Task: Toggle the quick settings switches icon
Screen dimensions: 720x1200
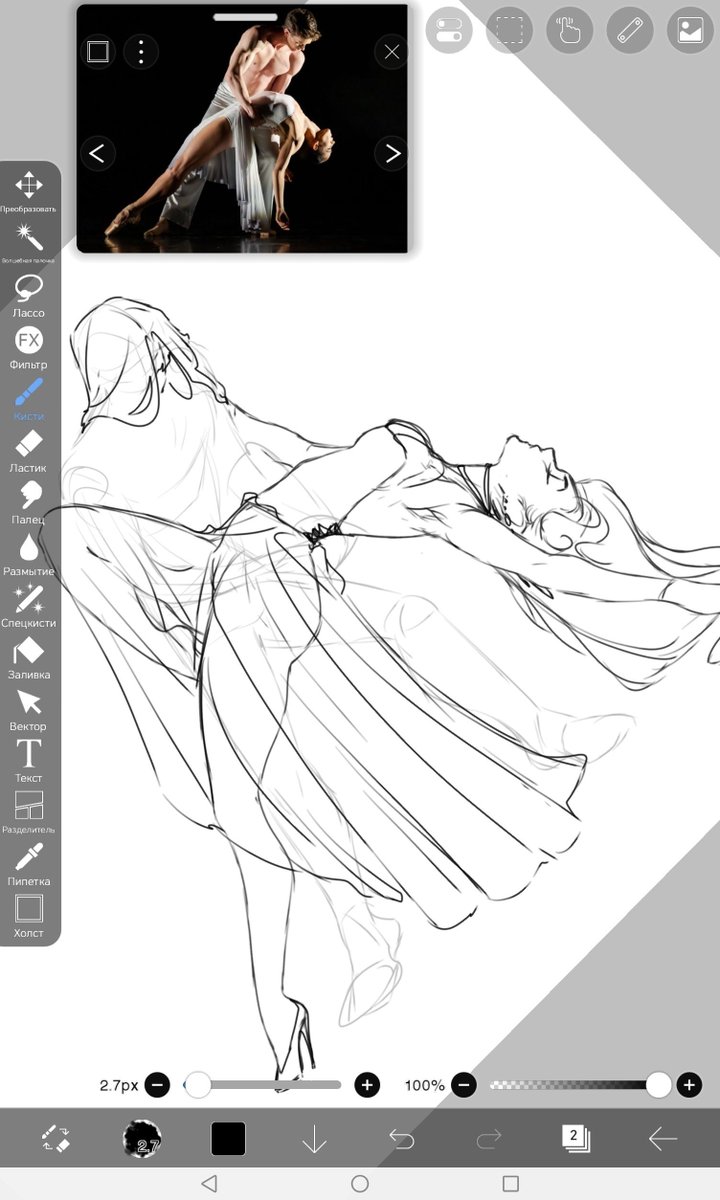Action: (x=449, y=30)
